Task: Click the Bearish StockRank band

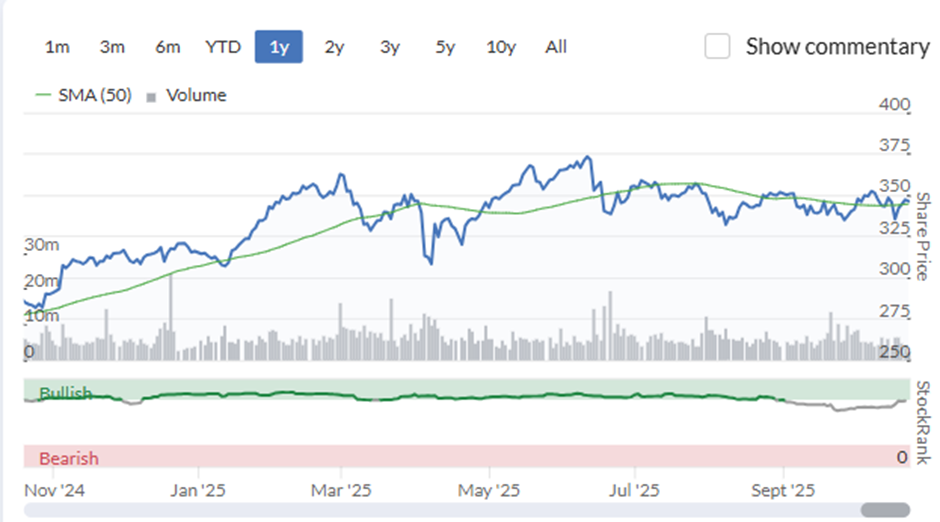Action: coord(467,456)
